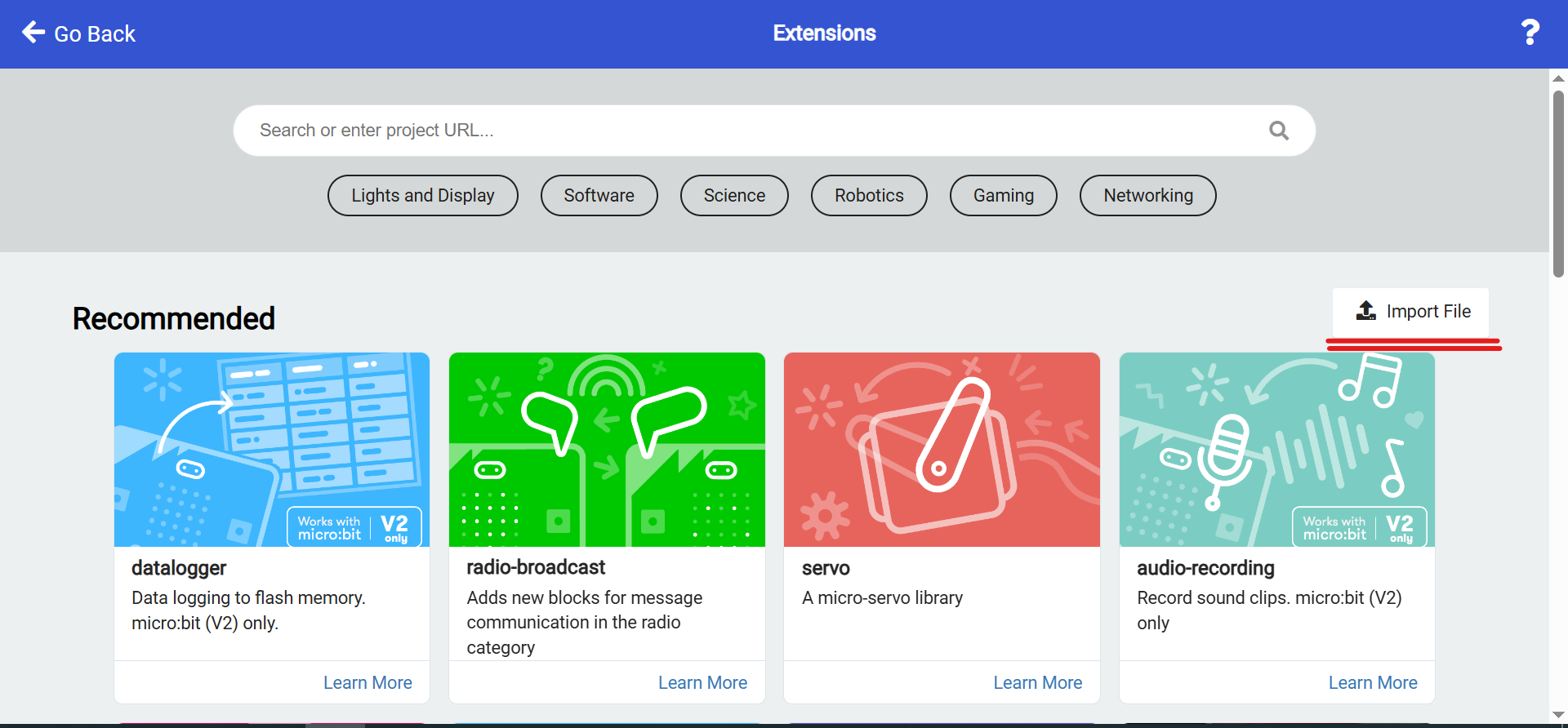The height and width of the screenshot is (728, 1568).
Task: Focus the search or project URL field
Action: coord(751,131)
